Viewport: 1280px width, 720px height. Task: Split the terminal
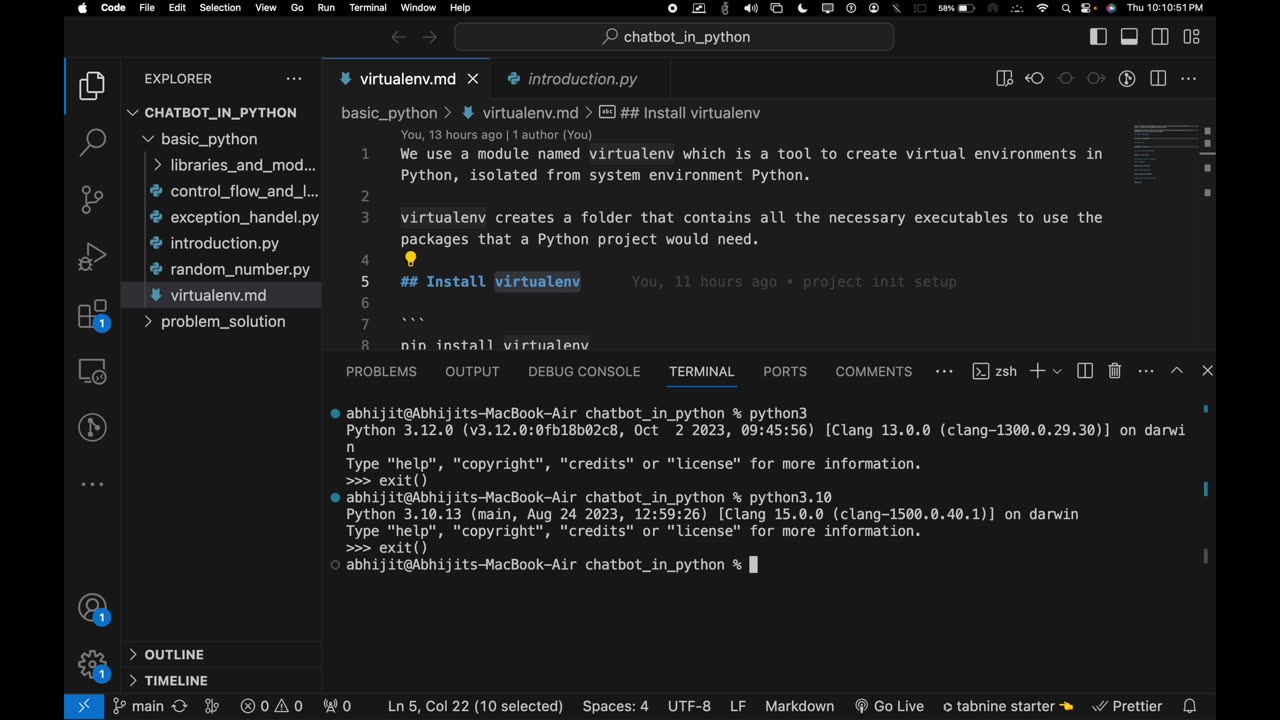[x=1085, y=371]
